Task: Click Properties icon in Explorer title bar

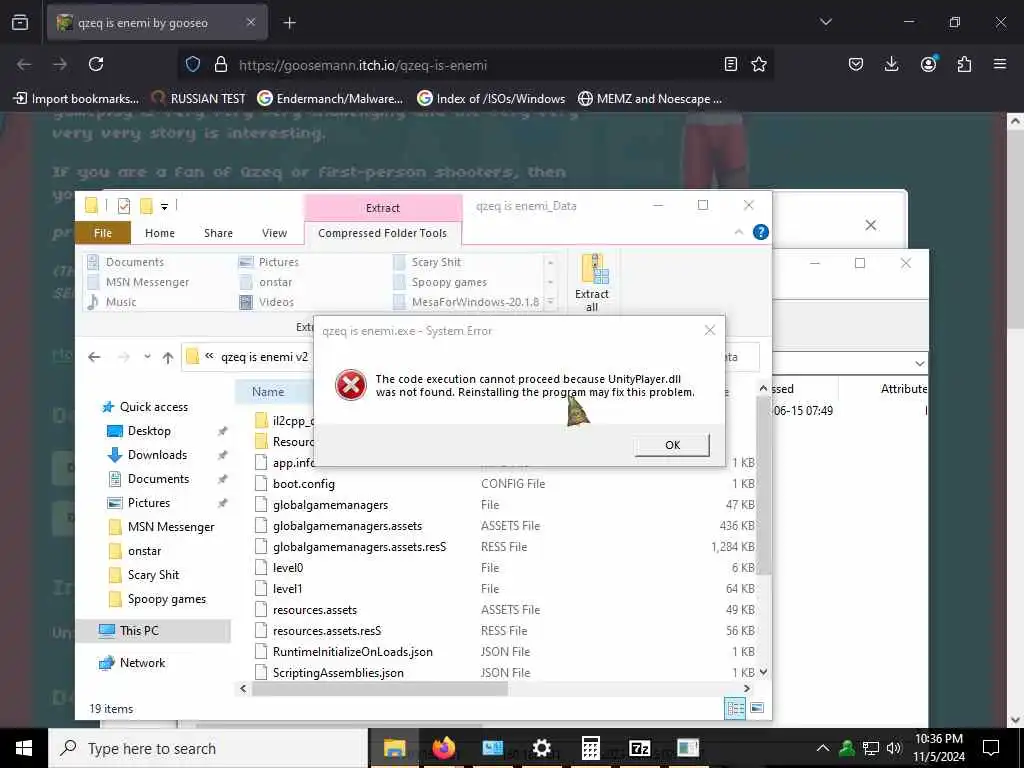Action: [123, 206]
